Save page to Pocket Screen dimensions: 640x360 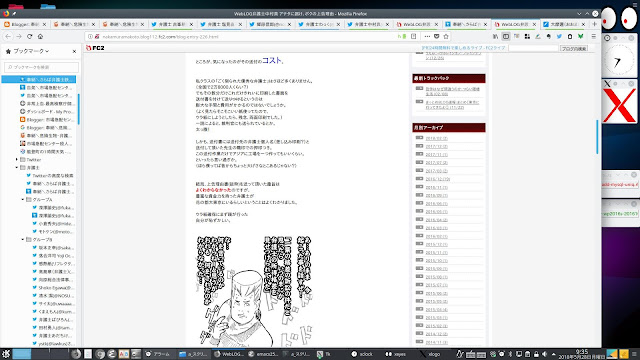(436, 36)
